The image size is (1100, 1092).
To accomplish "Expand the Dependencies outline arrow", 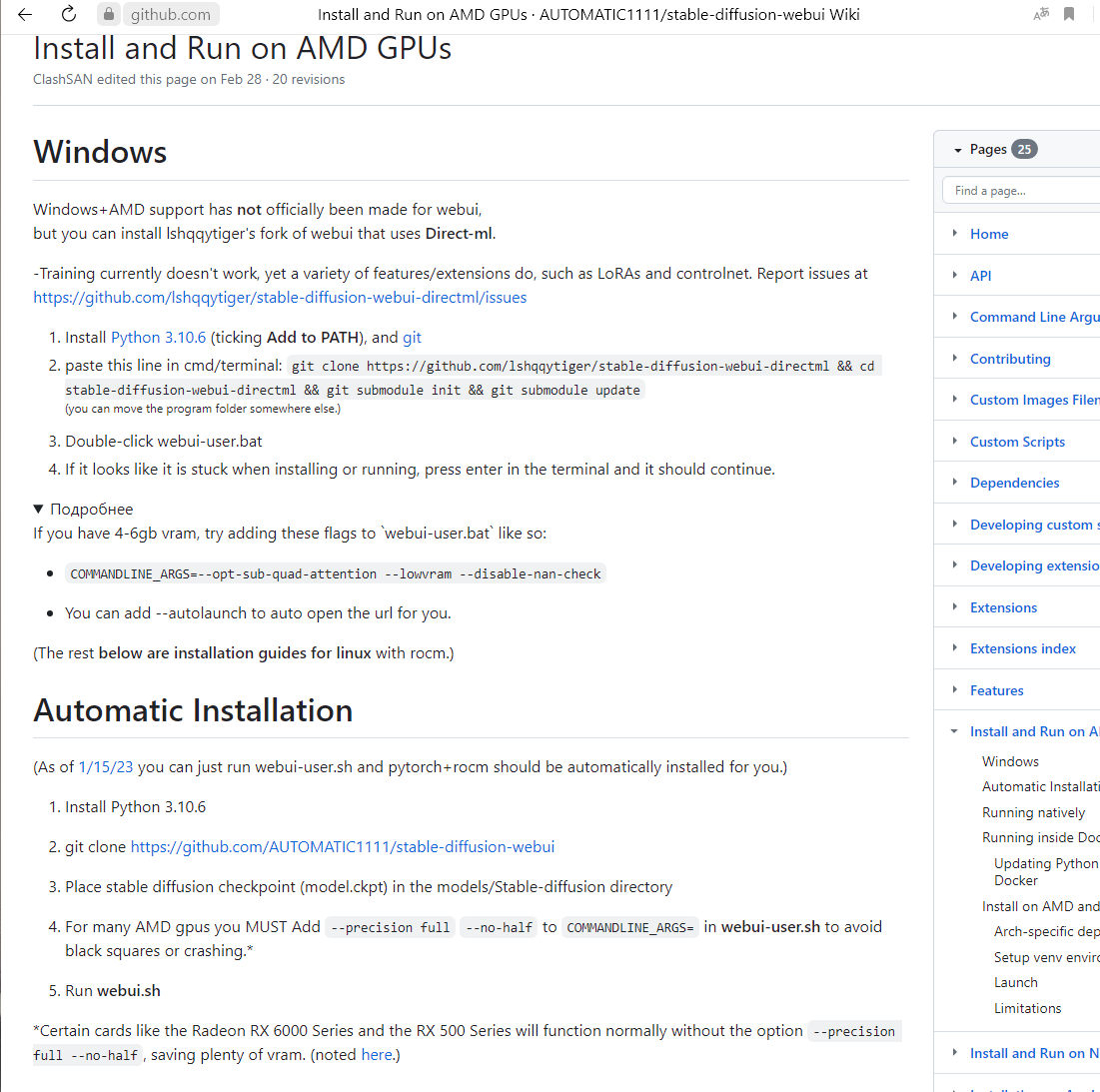I will point(955,482).
